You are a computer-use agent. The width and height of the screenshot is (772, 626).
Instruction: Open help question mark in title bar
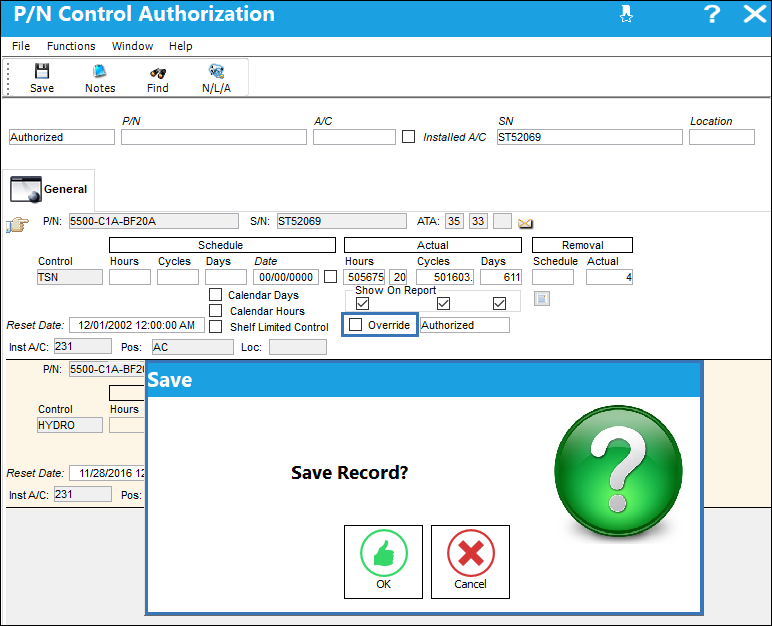712,14
